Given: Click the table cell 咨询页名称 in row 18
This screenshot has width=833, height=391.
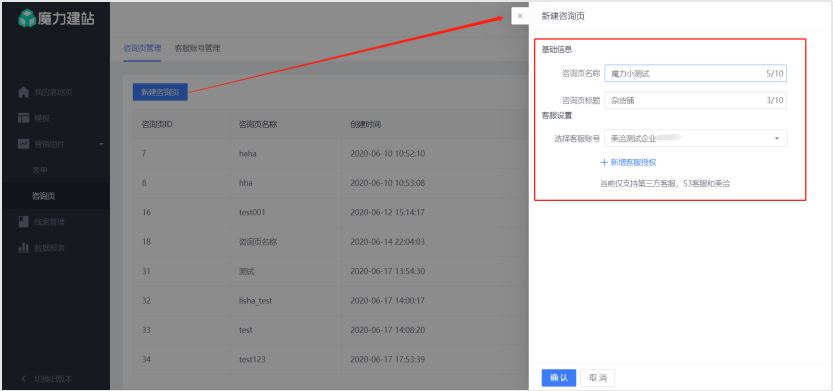Looking at the screenshot, I should coord(258,242).
